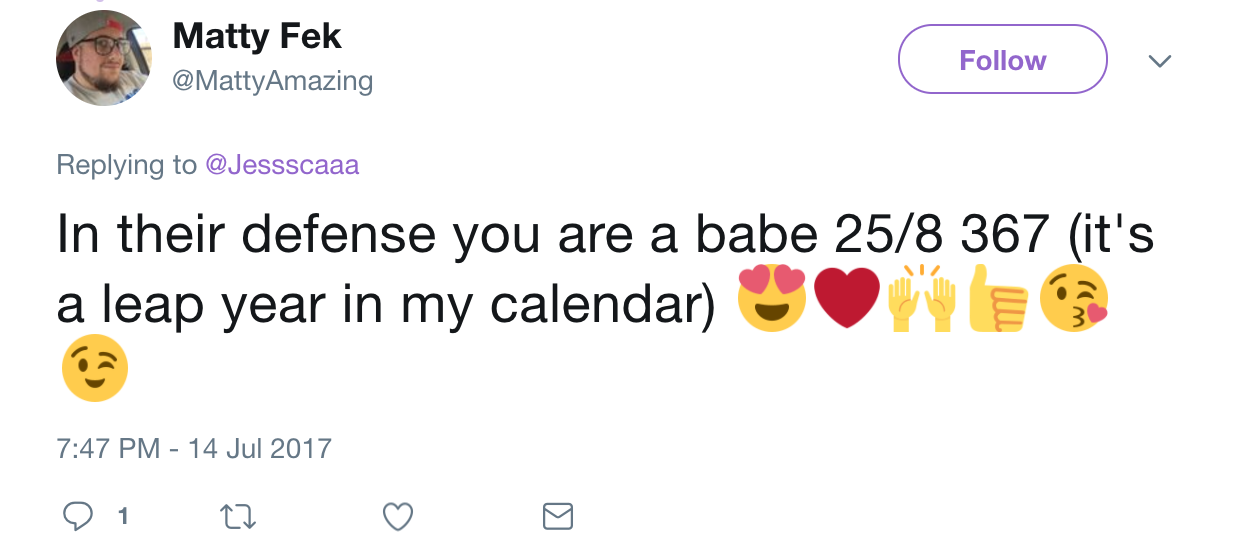This screenshot has height=550, width=1238.
Task: Visit the @MattyAmazing handle
Action: point(273,81)
